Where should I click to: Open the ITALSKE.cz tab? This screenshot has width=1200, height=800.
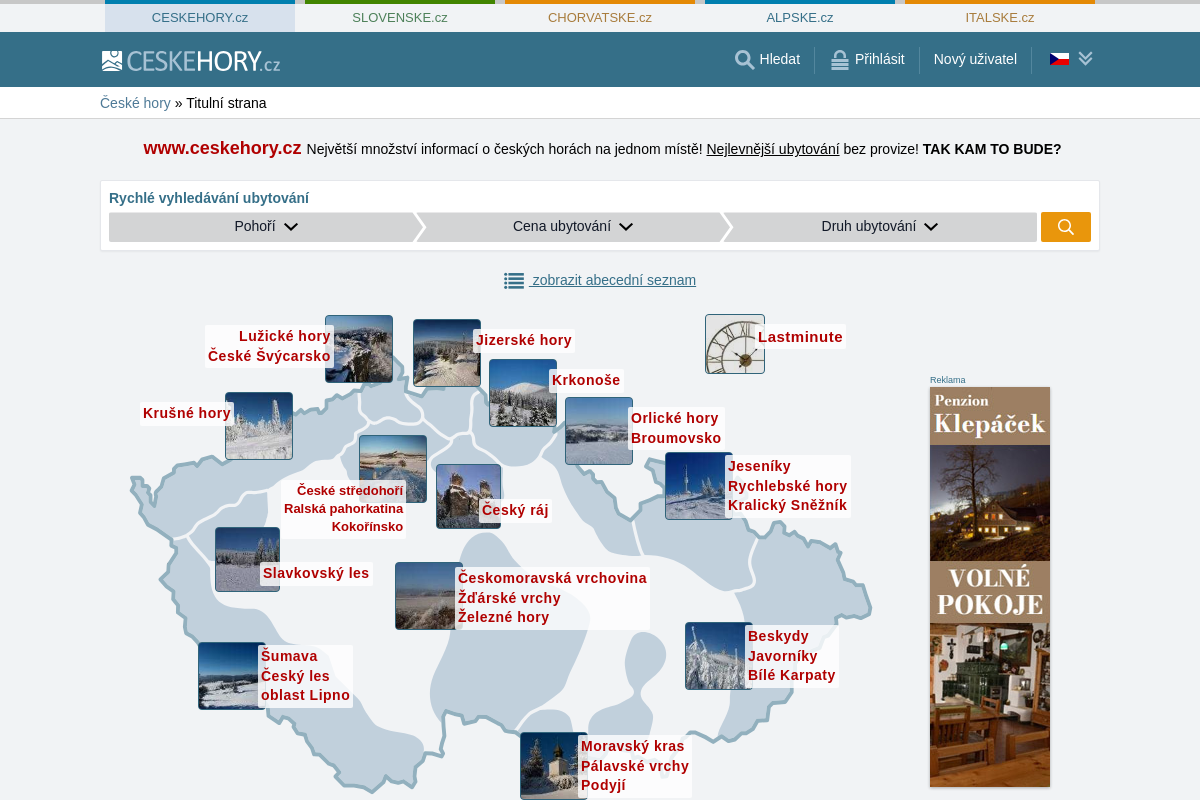pyautogui.click(x=1000, y=18)
